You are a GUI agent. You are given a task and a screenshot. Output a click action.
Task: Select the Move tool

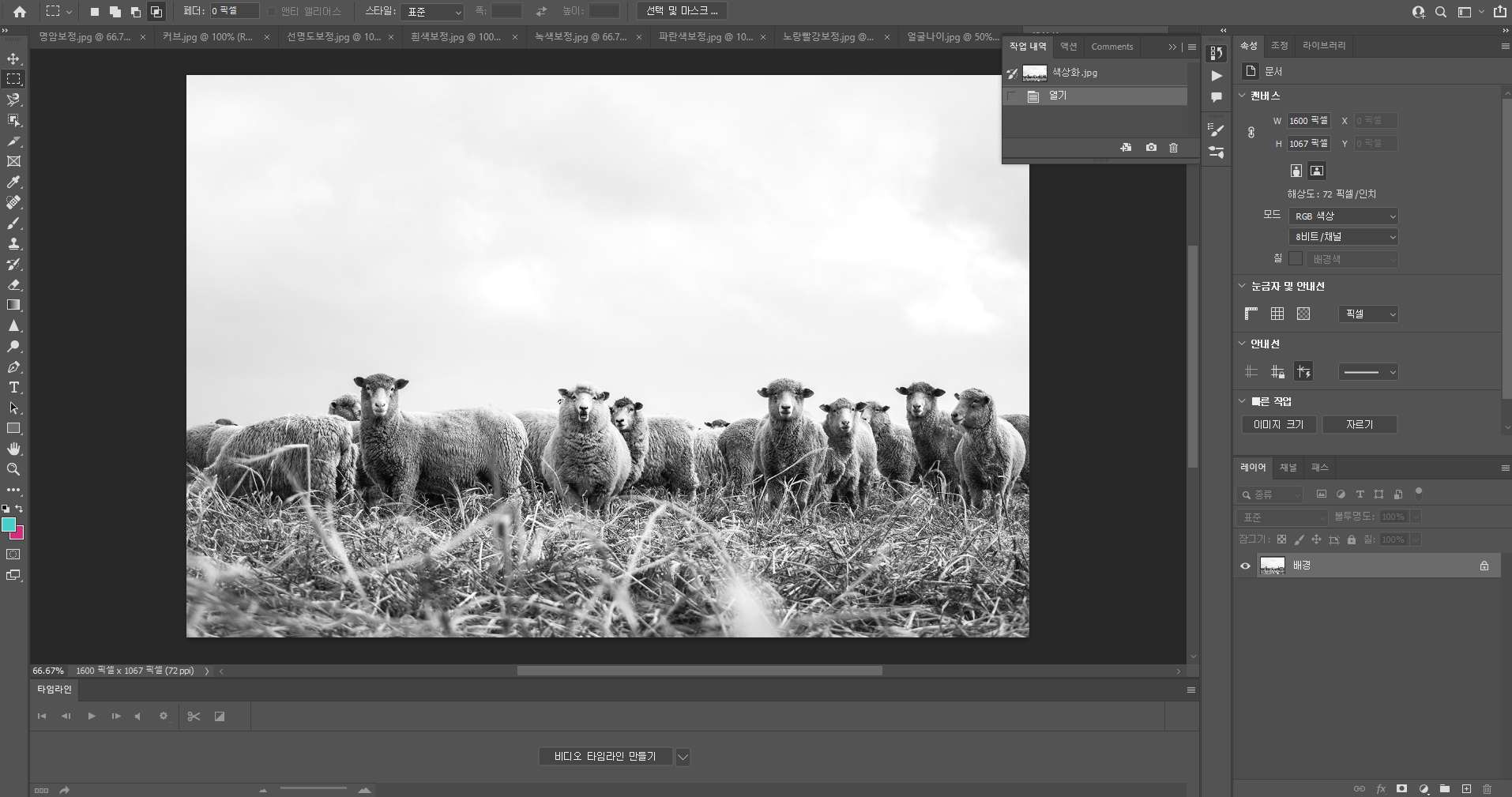pyautogui.click(x=13, y=58)
